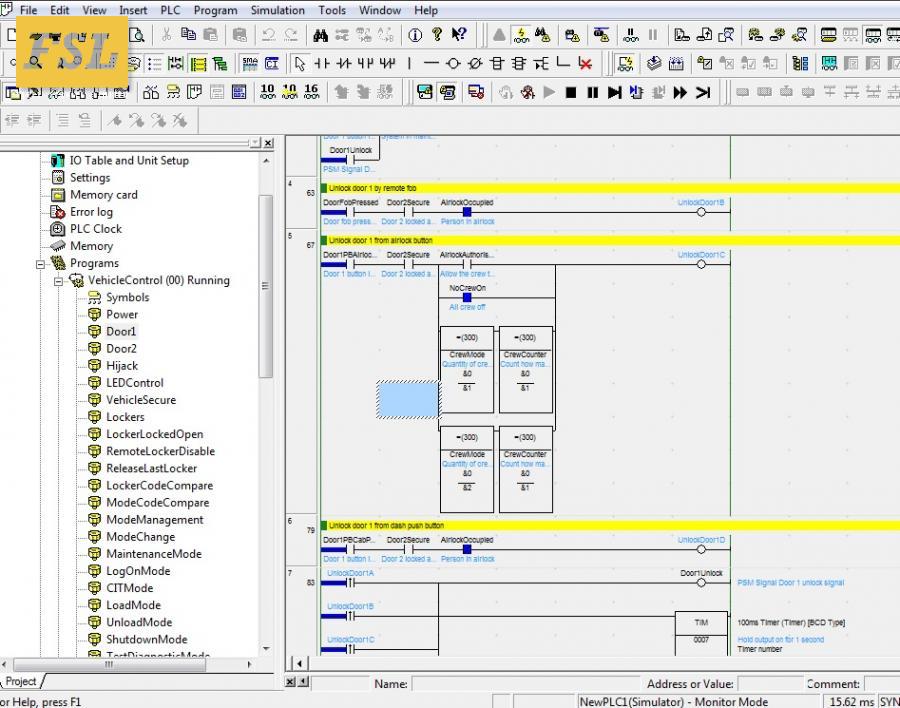Select the new horizontal line tool
This screenshot has height=708, width=900.
point(431,63)
